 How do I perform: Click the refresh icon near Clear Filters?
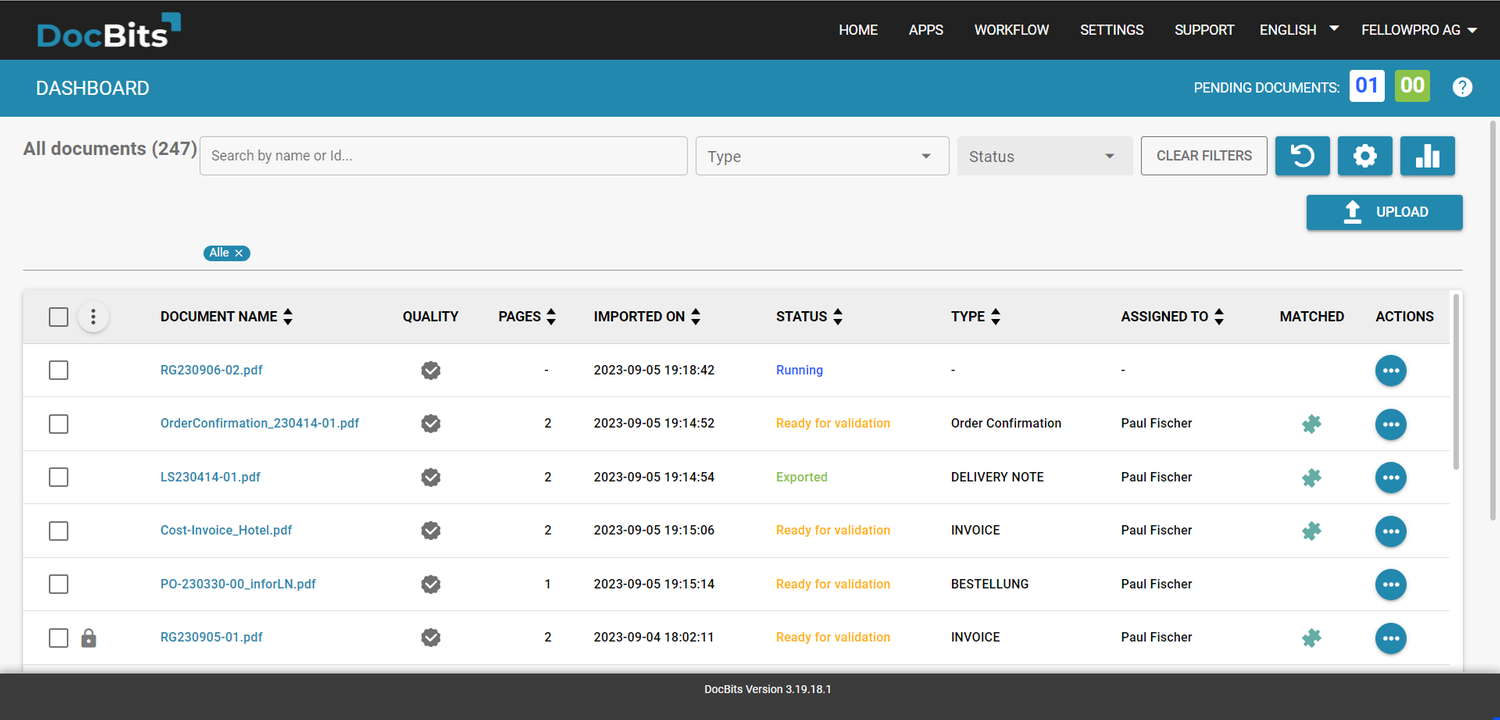pos(1302,156)
